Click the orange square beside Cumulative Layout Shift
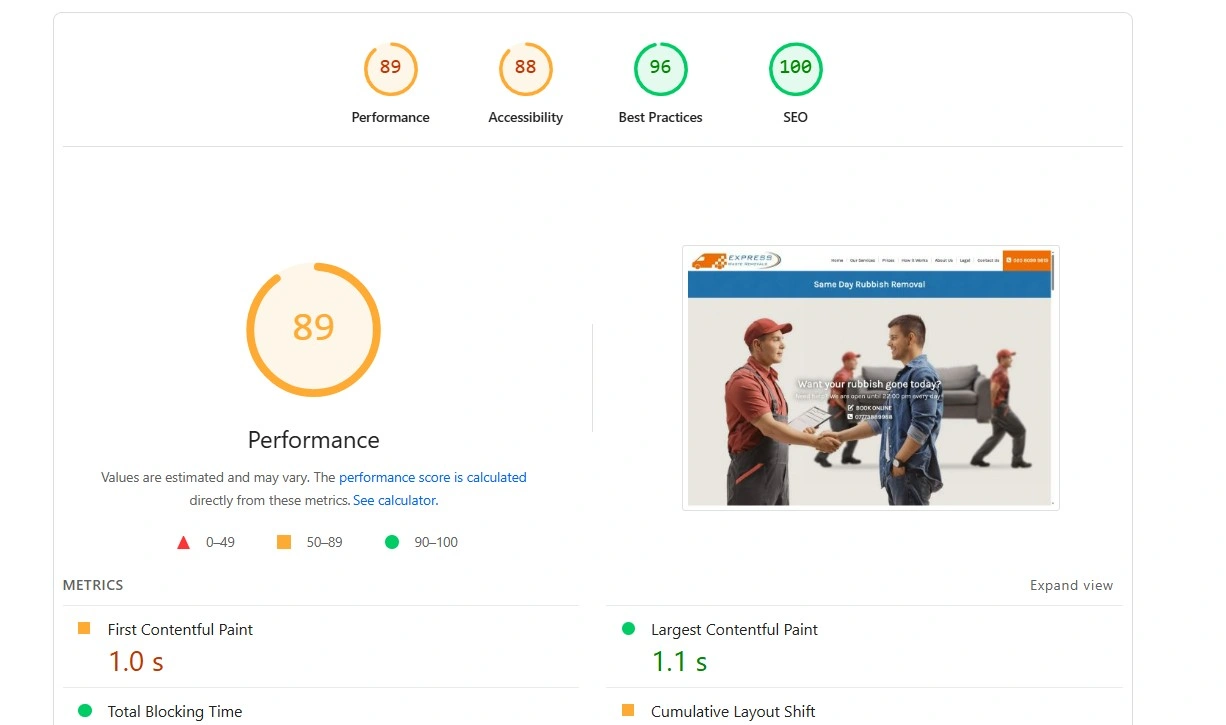 pyautogui.click(x=629, y=711)
